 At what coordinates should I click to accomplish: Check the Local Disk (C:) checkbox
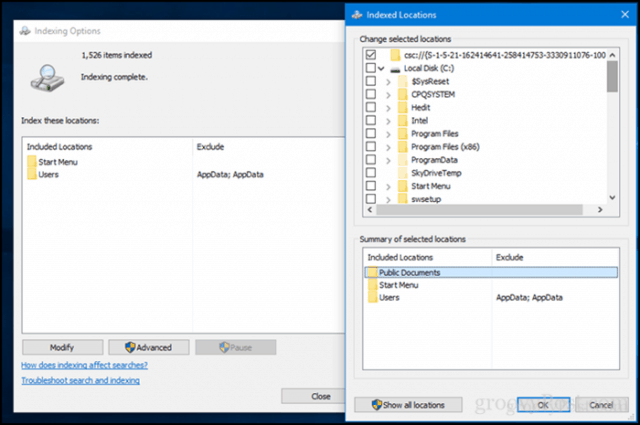371,68
